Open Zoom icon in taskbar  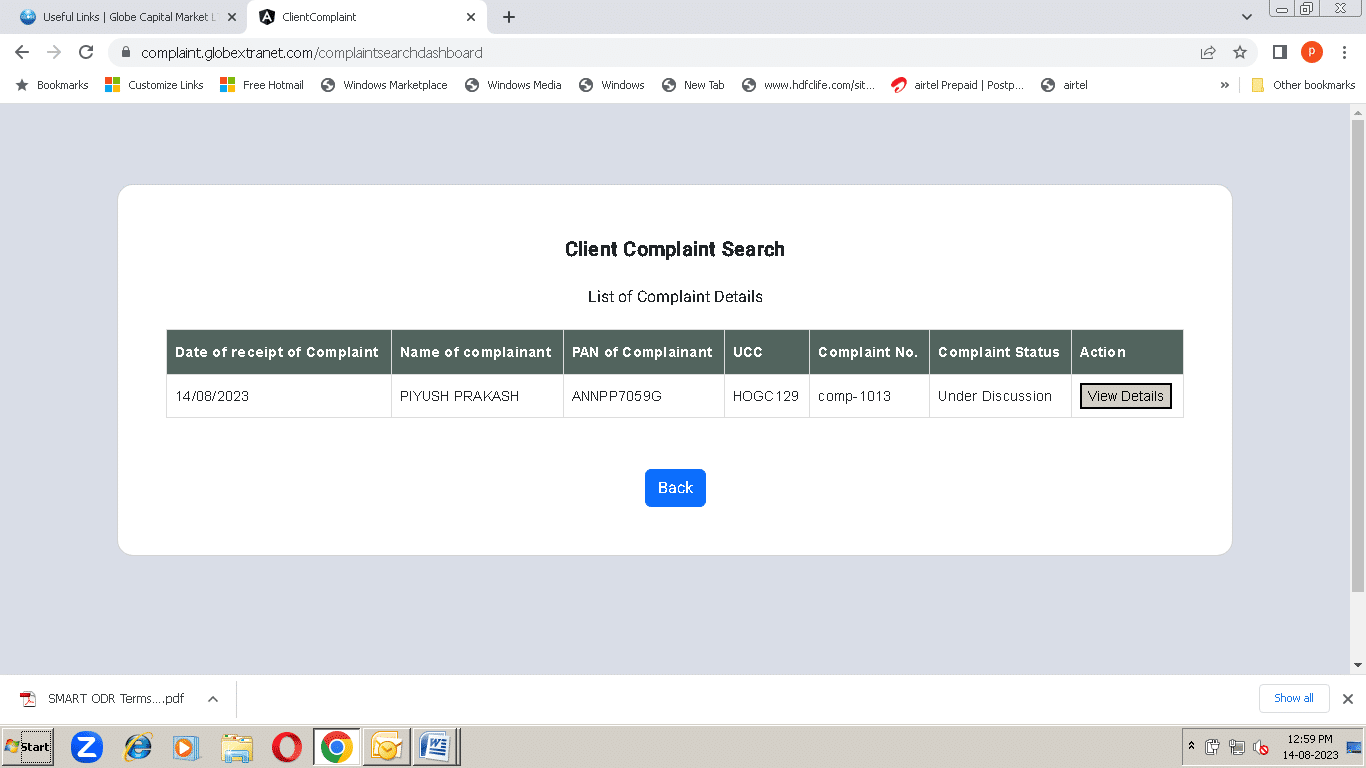tap(87, 747)
